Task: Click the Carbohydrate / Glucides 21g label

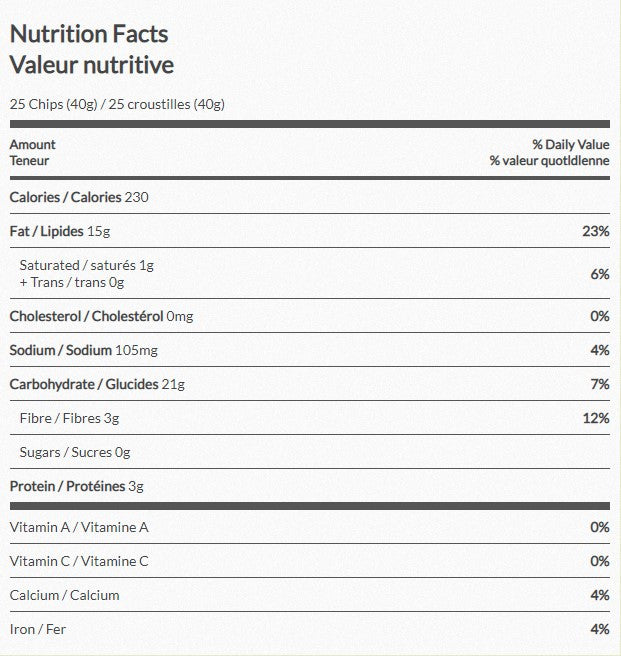Action: pos(97,384)
